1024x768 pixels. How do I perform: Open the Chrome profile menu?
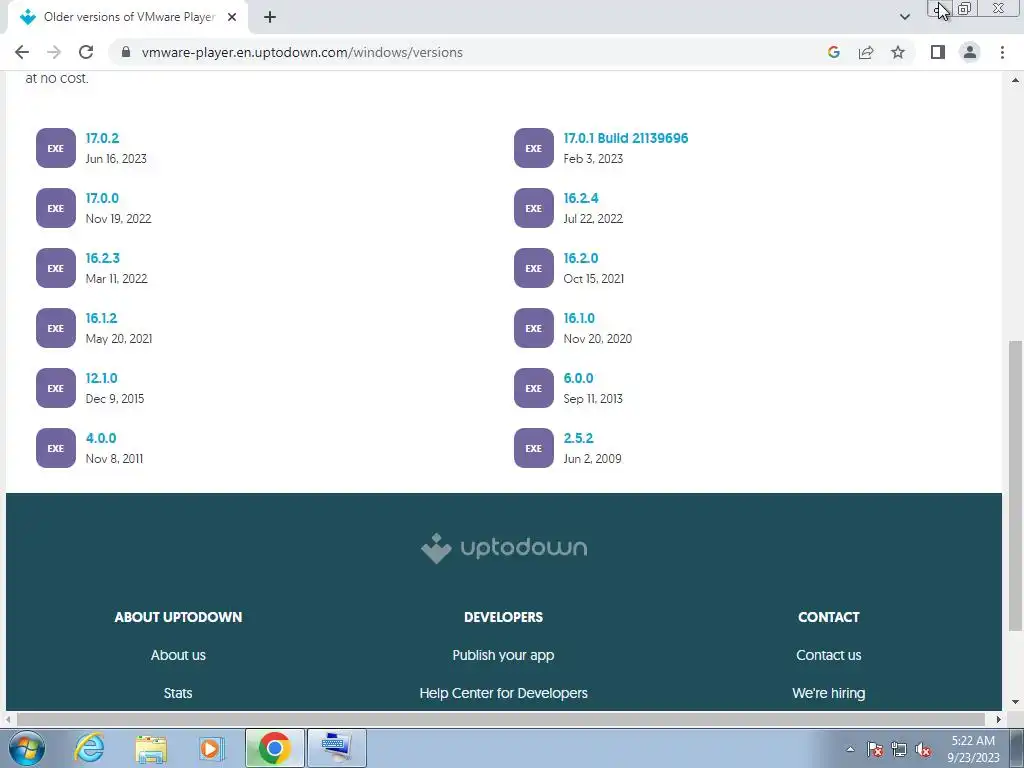click(x=970, y=52)
